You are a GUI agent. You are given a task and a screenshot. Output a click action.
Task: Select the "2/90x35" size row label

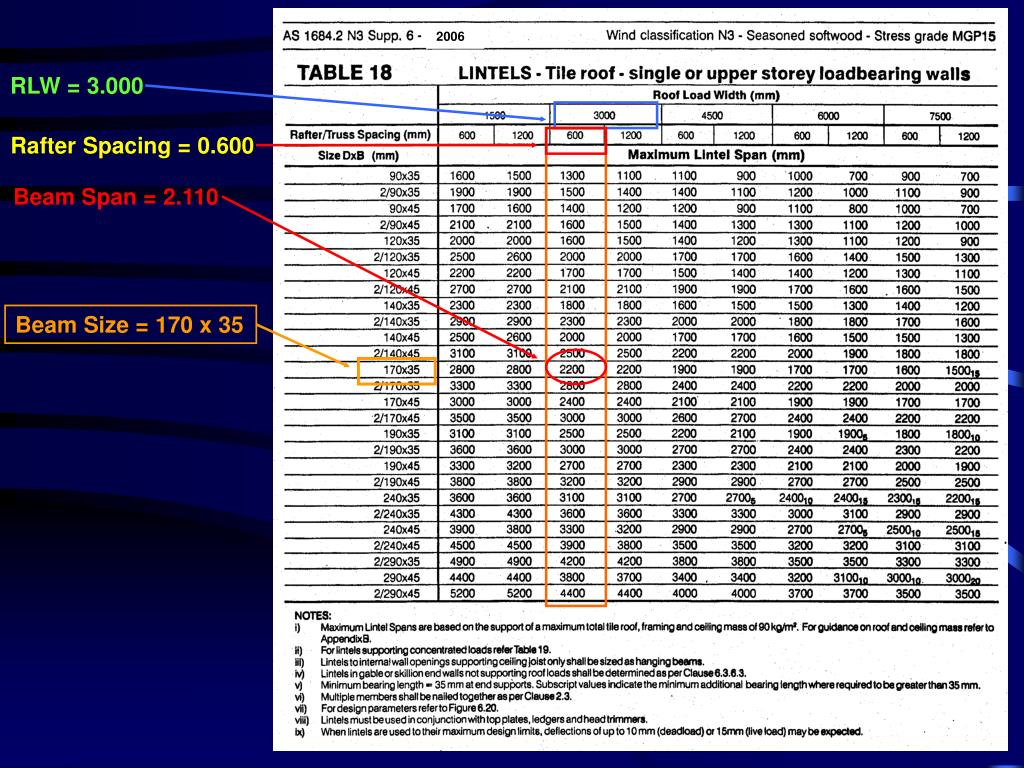click(400, 192)
